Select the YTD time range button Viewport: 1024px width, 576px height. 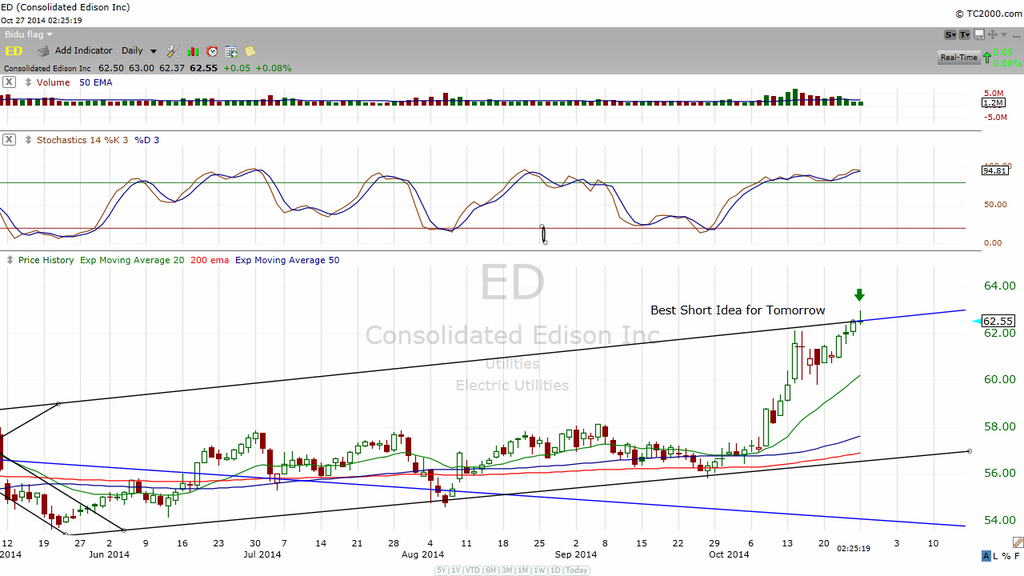(x=473, y=570)
